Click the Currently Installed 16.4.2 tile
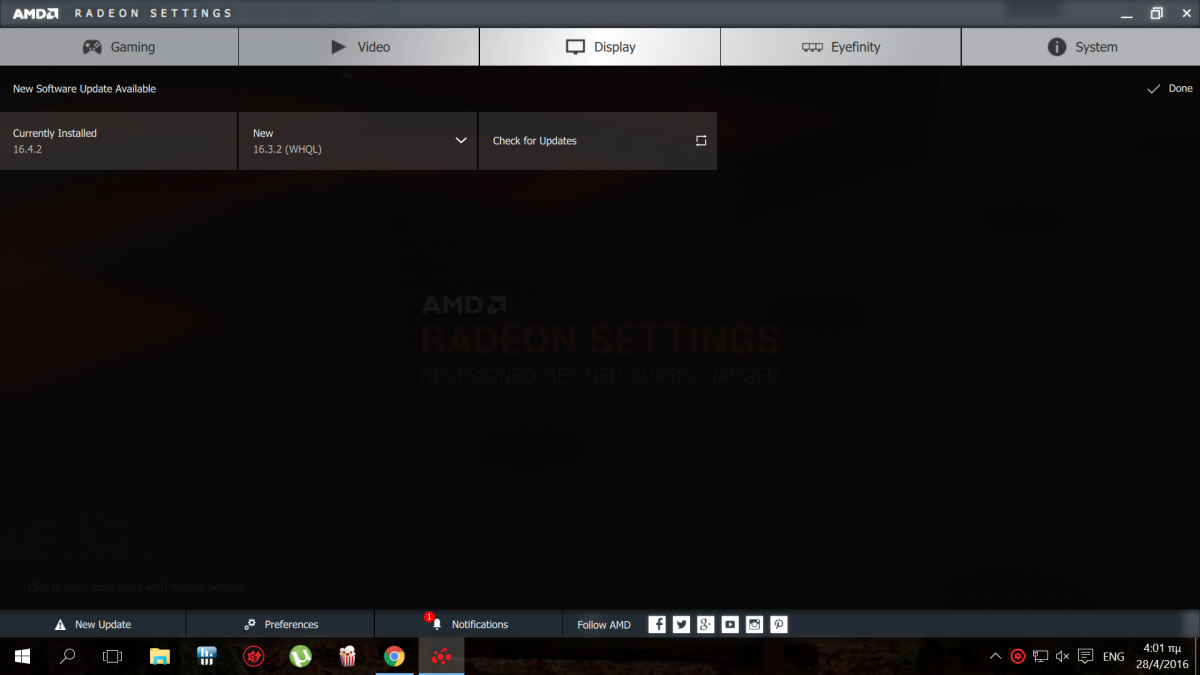The width and height of the screenshot is (1200, 675). (118, 141)
